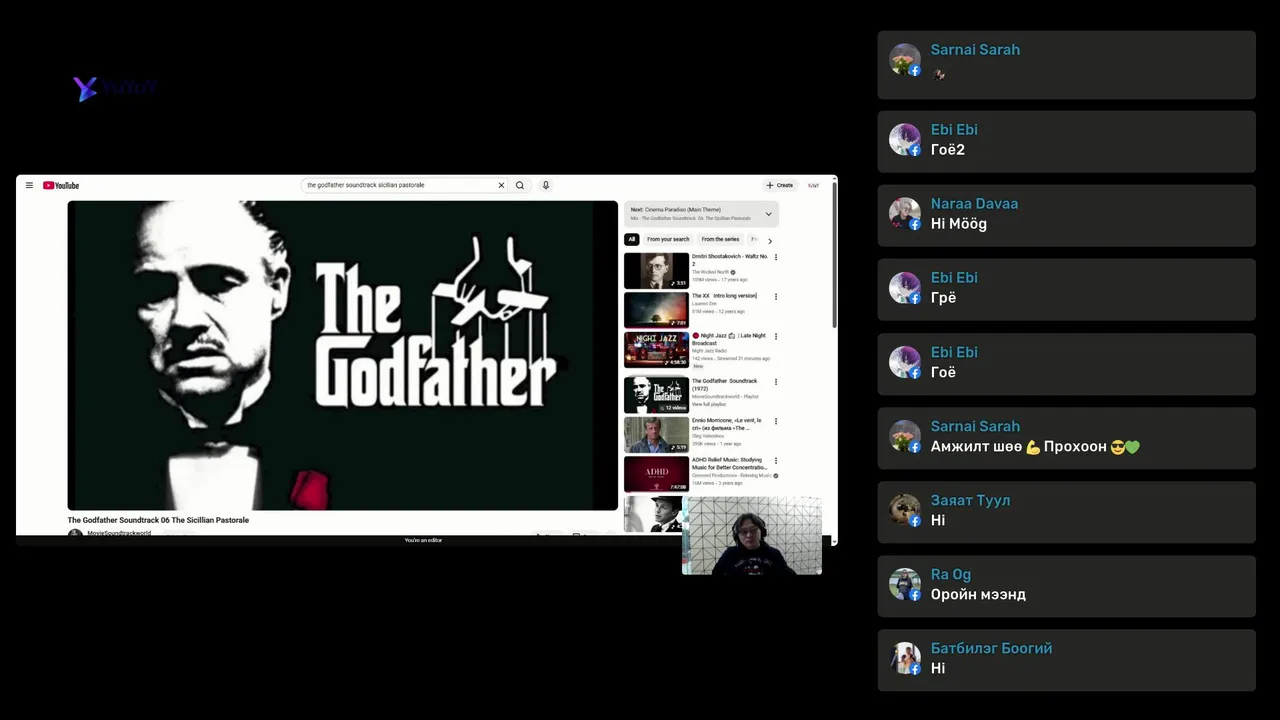Select the From your search chip
The image size is (1280, 720).
tap(668, 239)
